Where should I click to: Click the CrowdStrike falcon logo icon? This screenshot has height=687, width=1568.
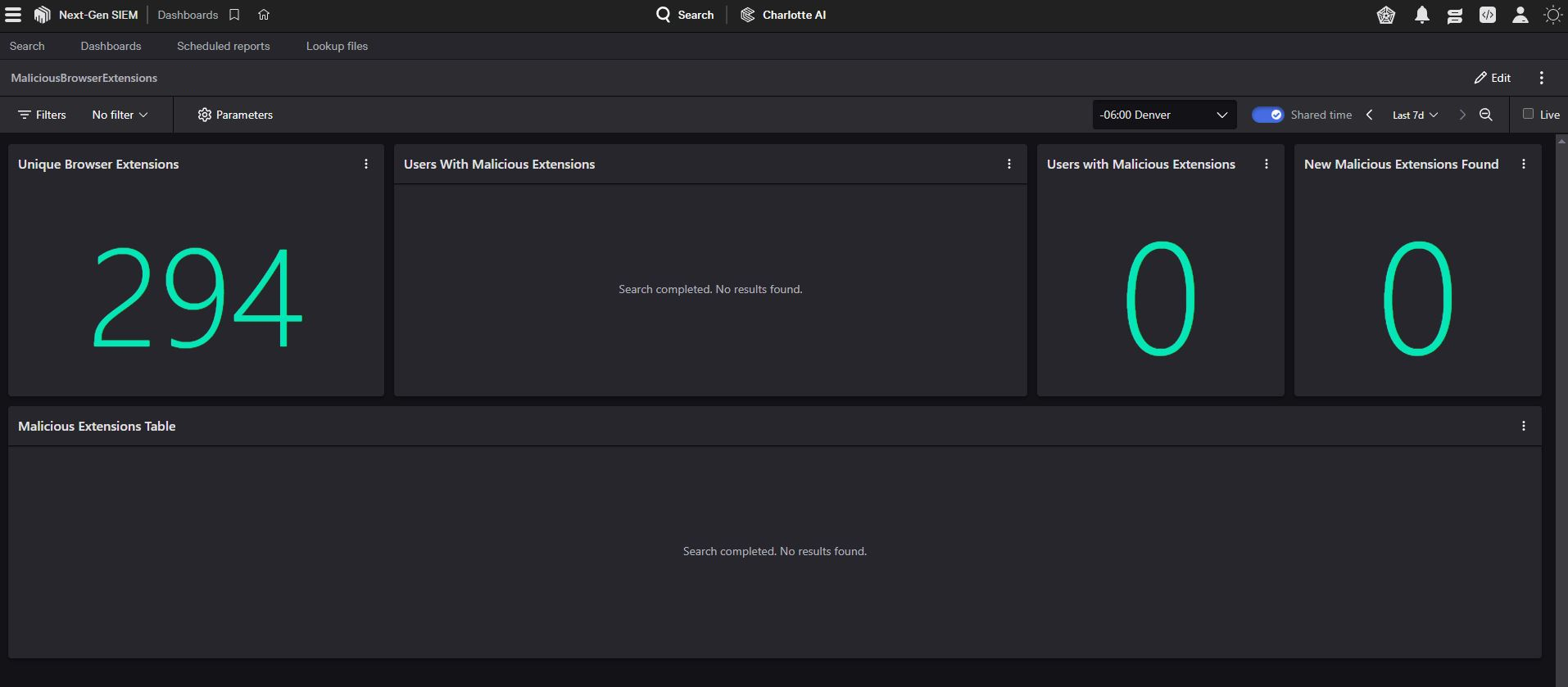point(42,15)
